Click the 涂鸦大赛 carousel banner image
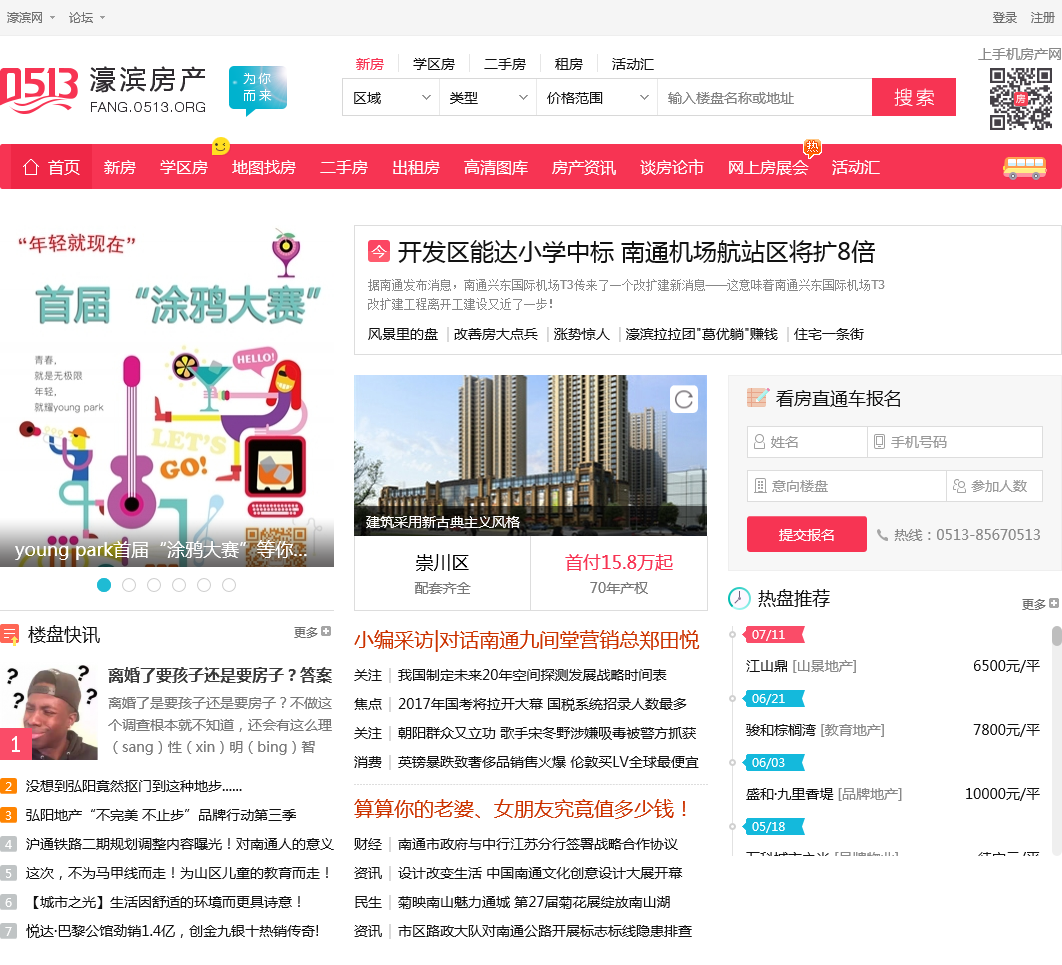 167,396
